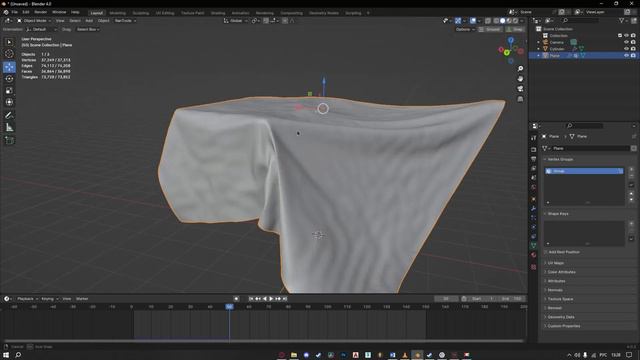This screenshot has height=360, width=640.
Task: Open the Render properties tab icon
Action: (533, 149)
